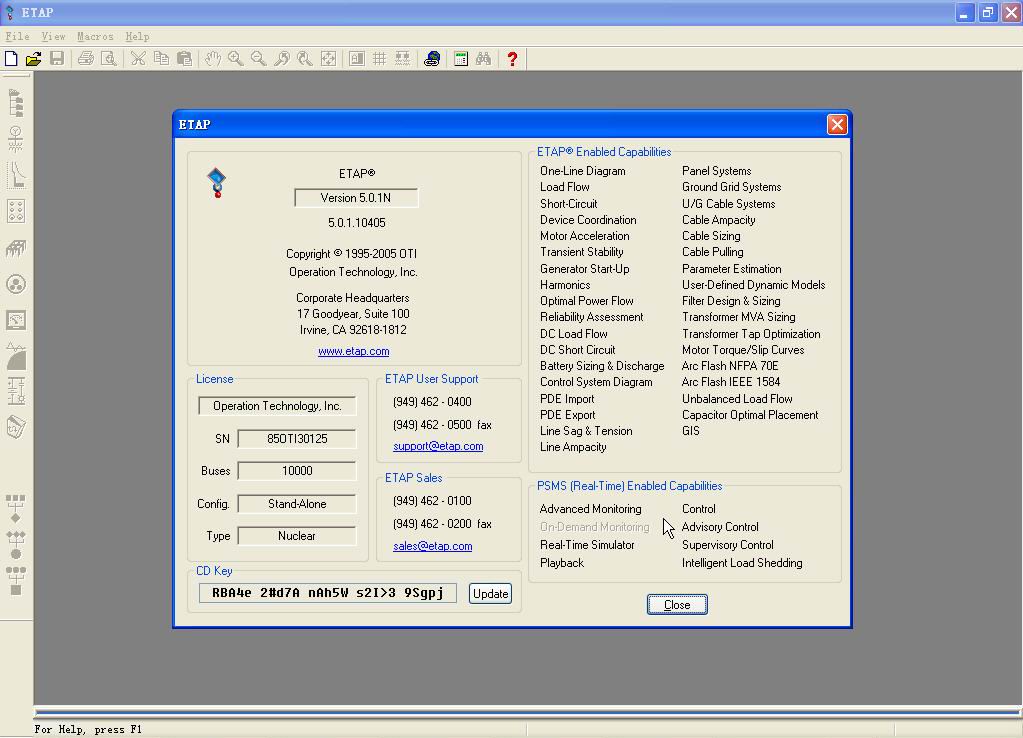Viewport: 1023px width, 738px height.
Task: Click the sales@etap.com email link
Action: point(433,546)
